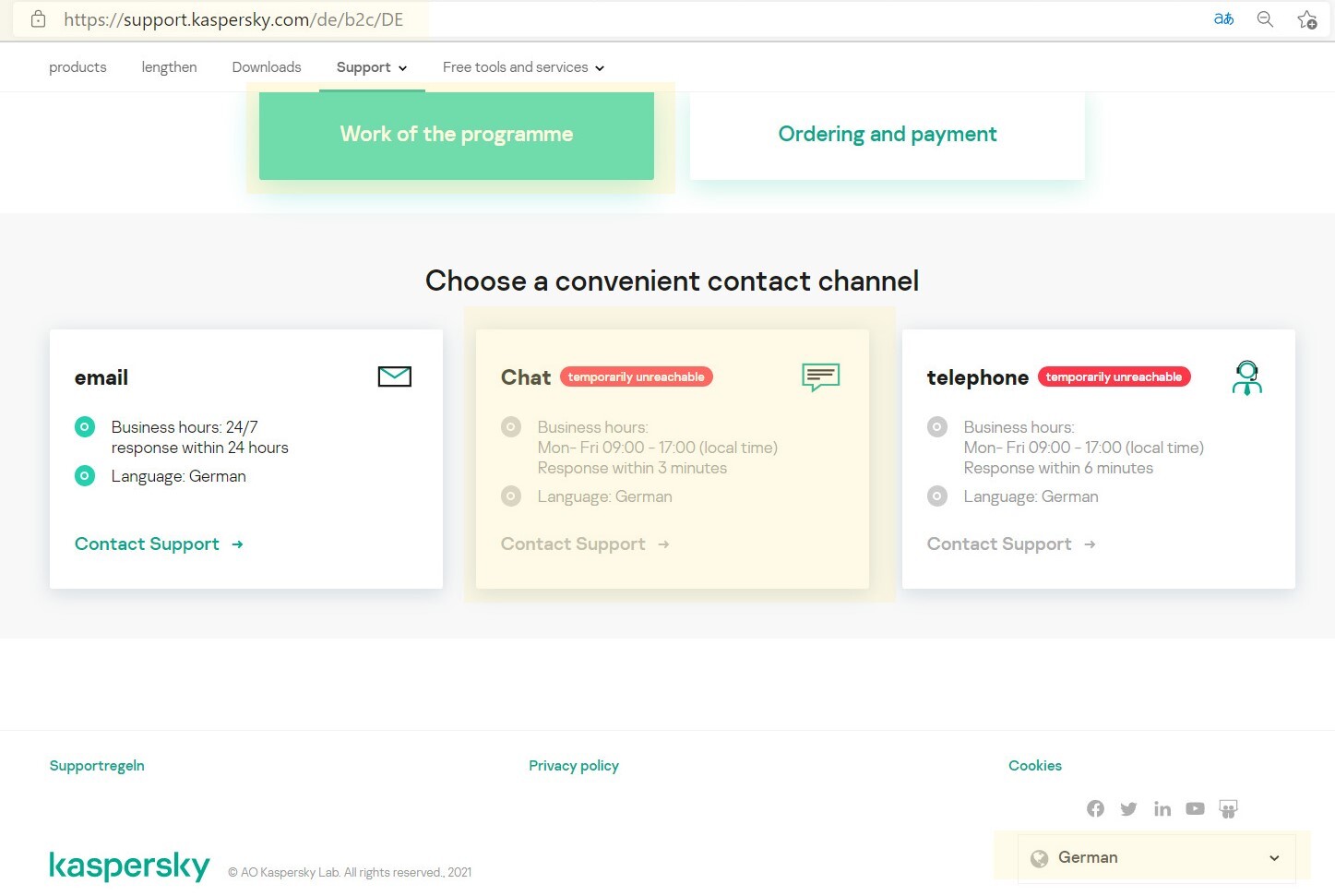Click the headset agent icon on telephone card
This screenshot has height=896, width=1335.
[x=1246, y=377]
